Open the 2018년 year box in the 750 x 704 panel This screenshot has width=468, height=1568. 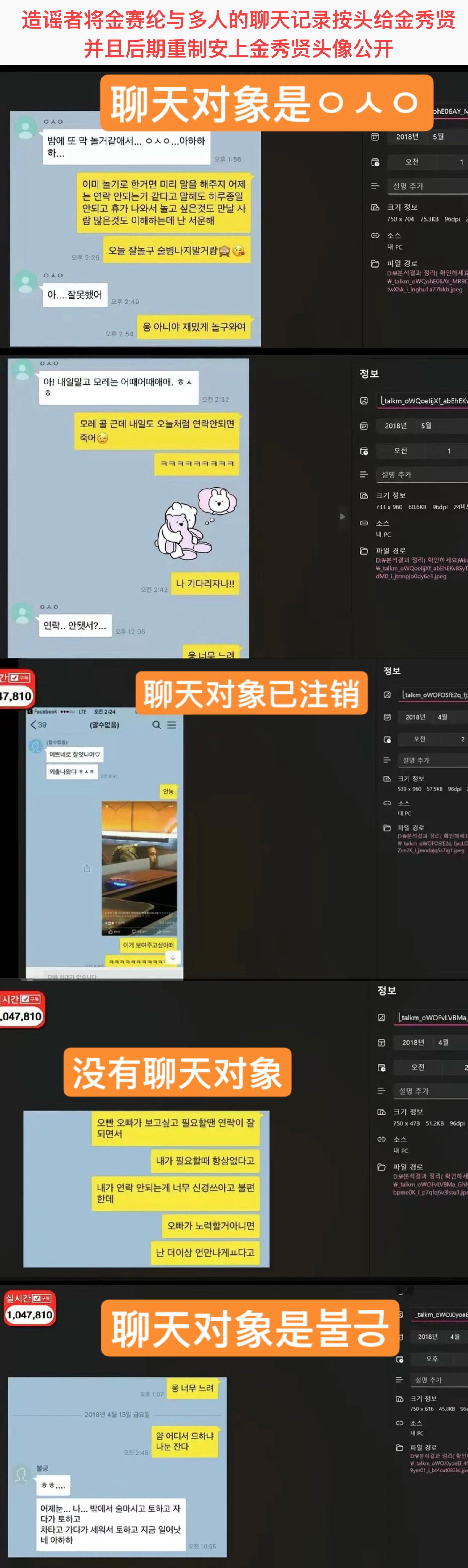407,137
